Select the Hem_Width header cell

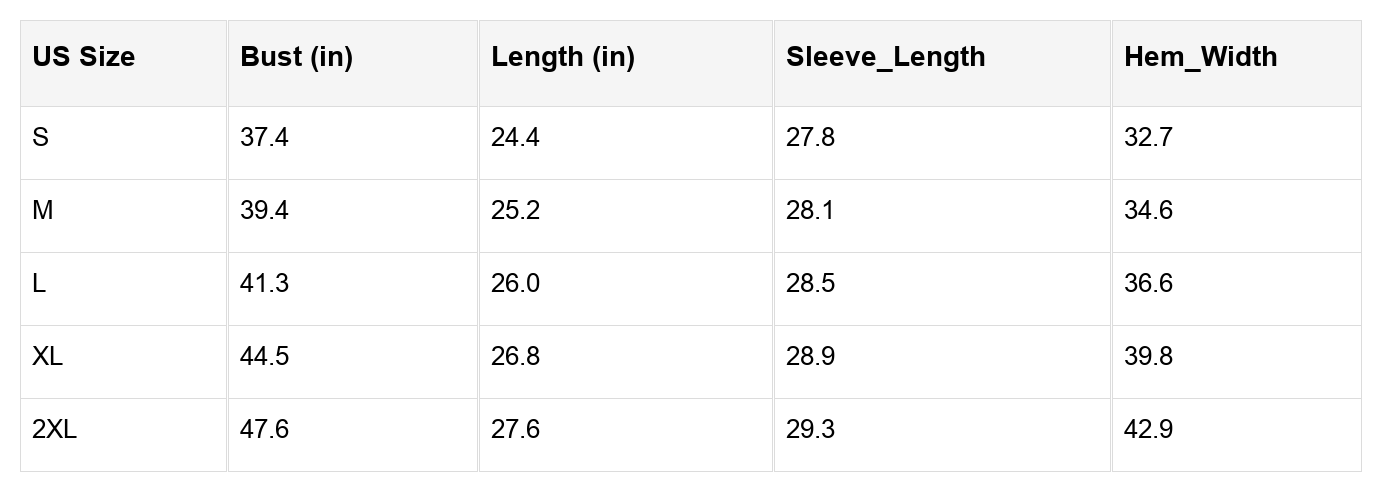(1201, 57)
